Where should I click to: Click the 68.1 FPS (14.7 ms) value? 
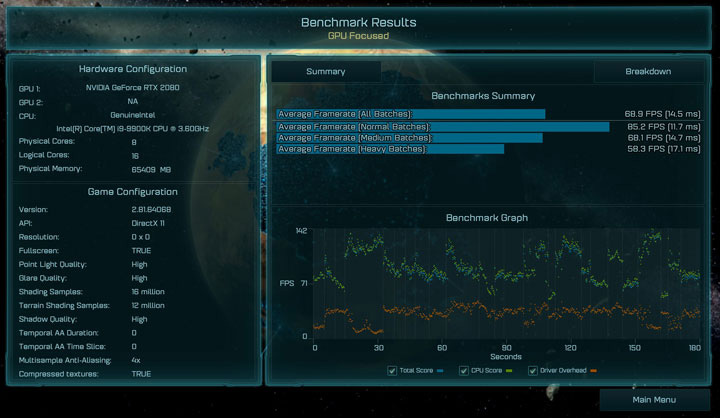(x=664, y=138)
